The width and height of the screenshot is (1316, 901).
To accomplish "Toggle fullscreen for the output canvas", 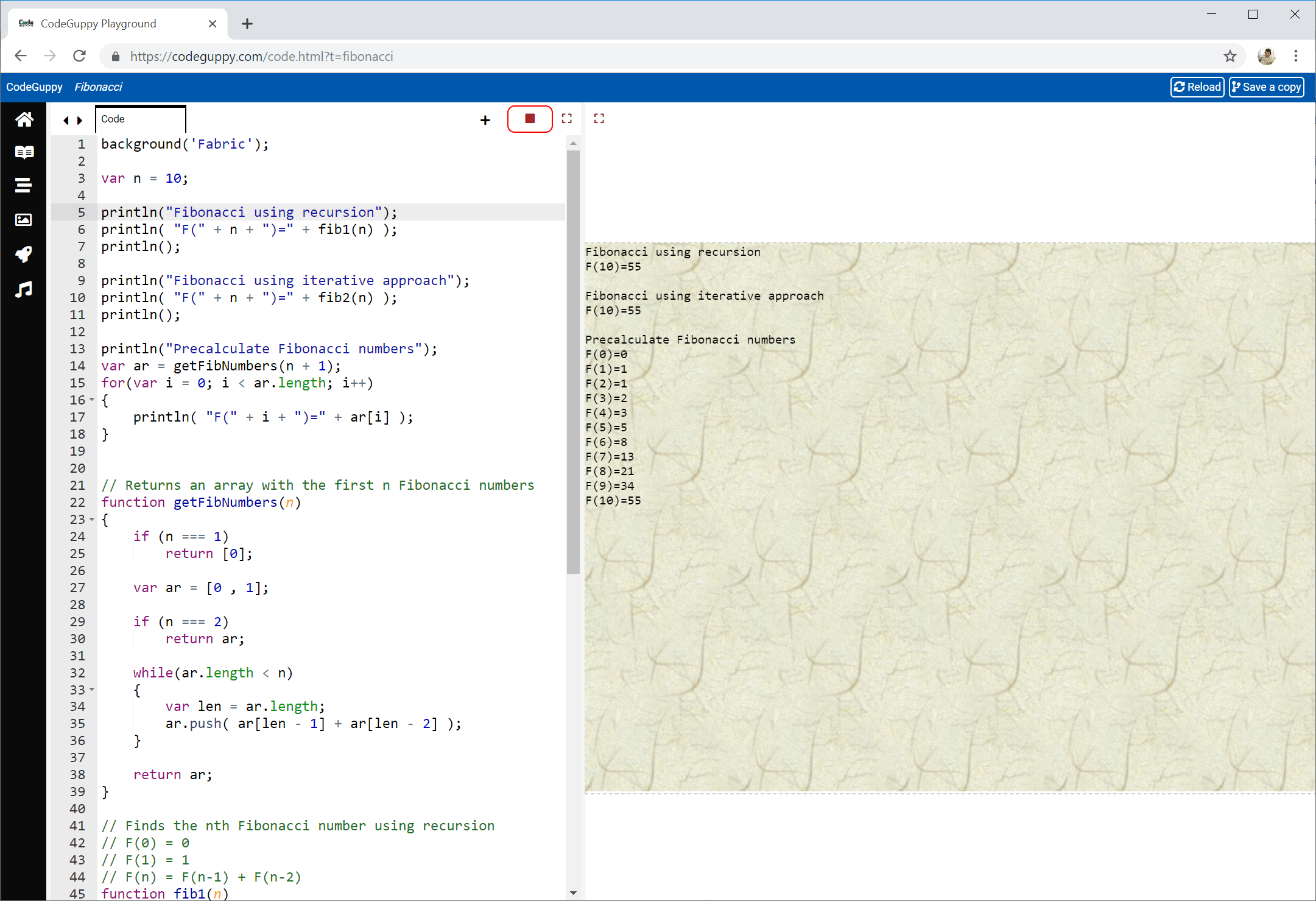I will 599,119.
